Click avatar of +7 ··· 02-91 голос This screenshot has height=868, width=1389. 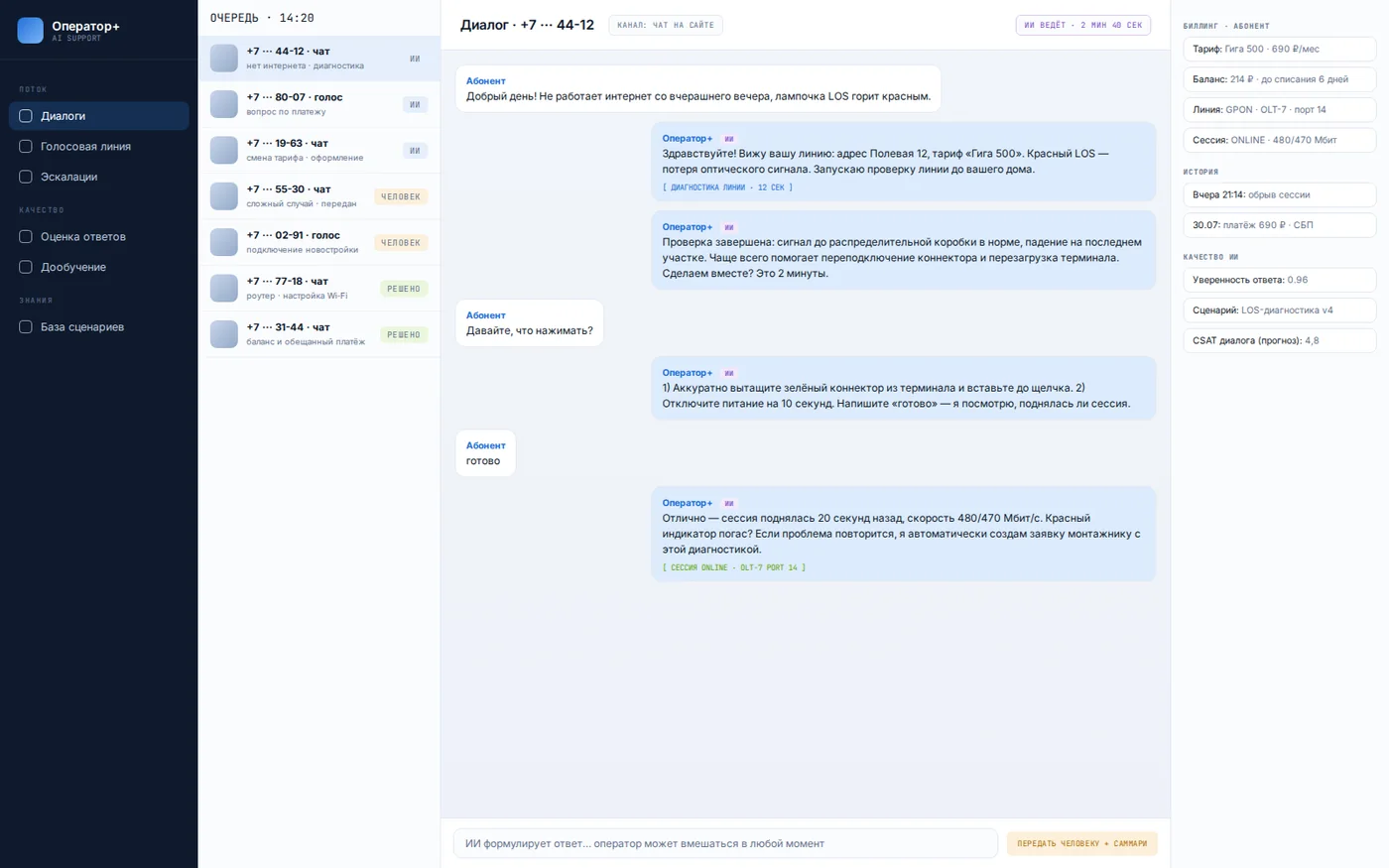click(x=224, y=242)
